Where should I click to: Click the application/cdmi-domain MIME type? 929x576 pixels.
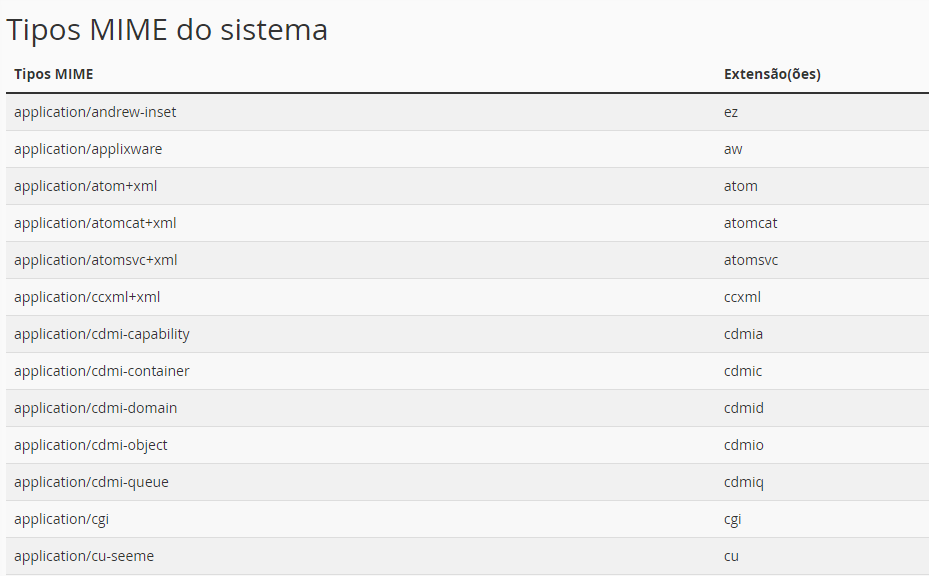(x=95, y=408)
